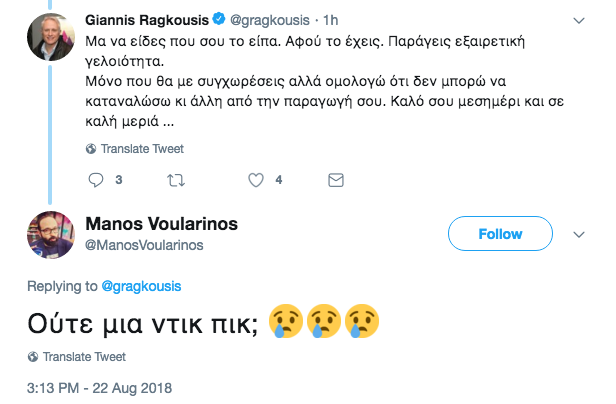Translate Manos Voularinos's reply tweet
616x404 pixels.
pyautogui.click(x=84, y=357)
